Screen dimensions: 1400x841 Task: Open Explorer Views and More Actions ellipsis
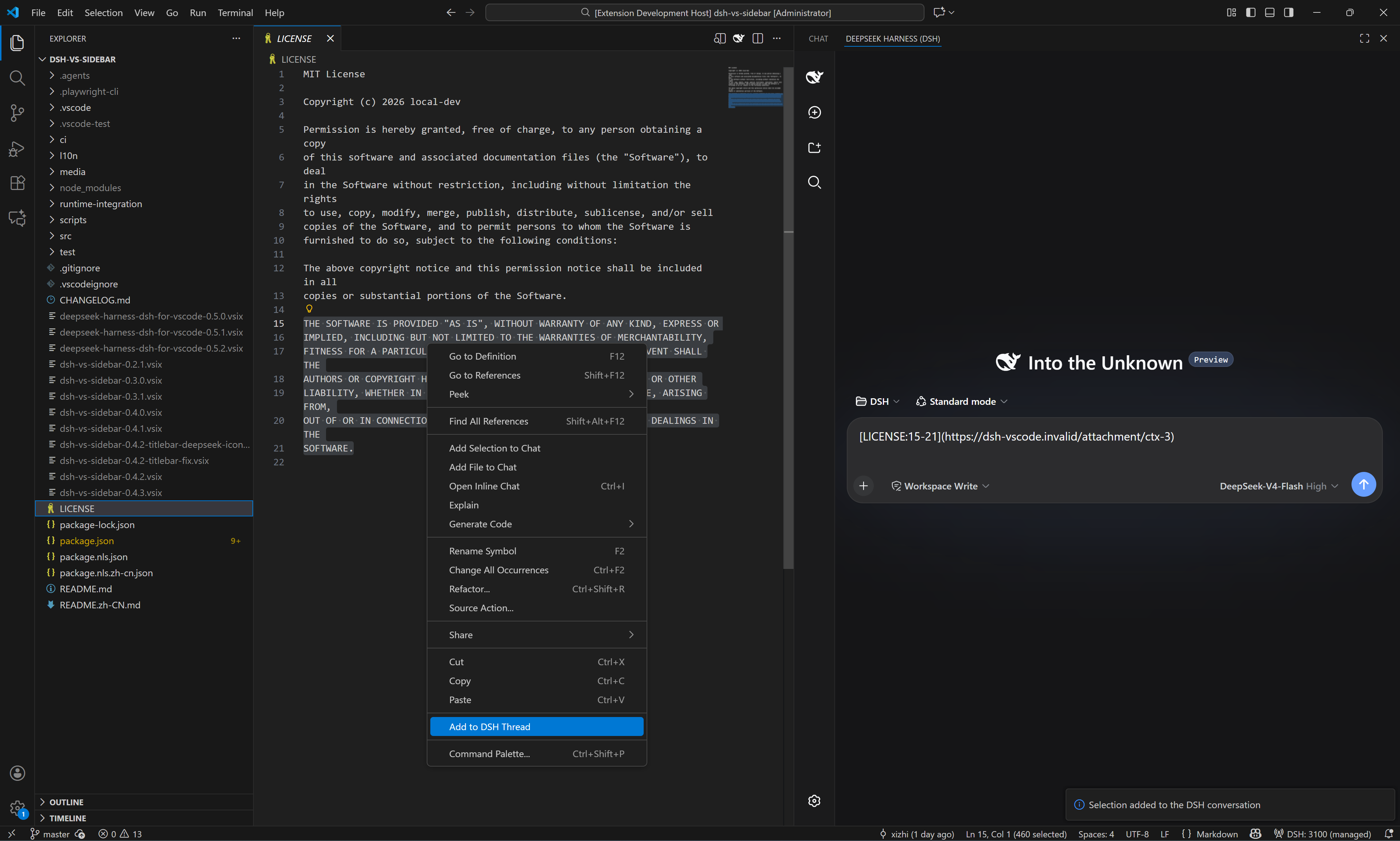point(236,39)
